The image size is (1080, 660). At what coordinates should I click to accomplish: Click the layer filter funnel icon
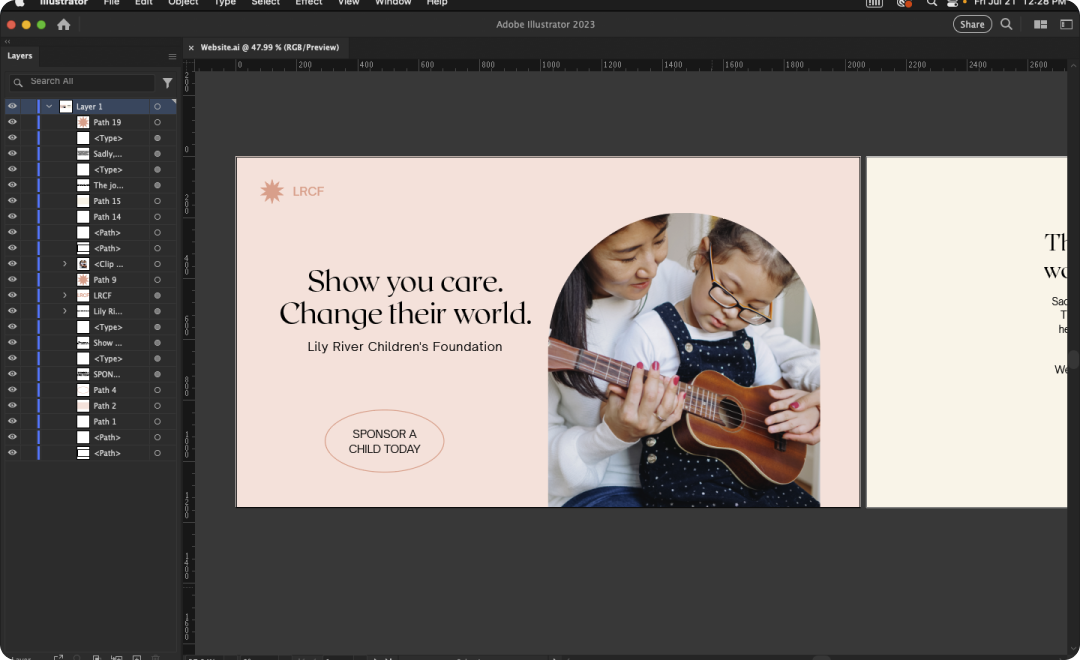tap(167, 83)
